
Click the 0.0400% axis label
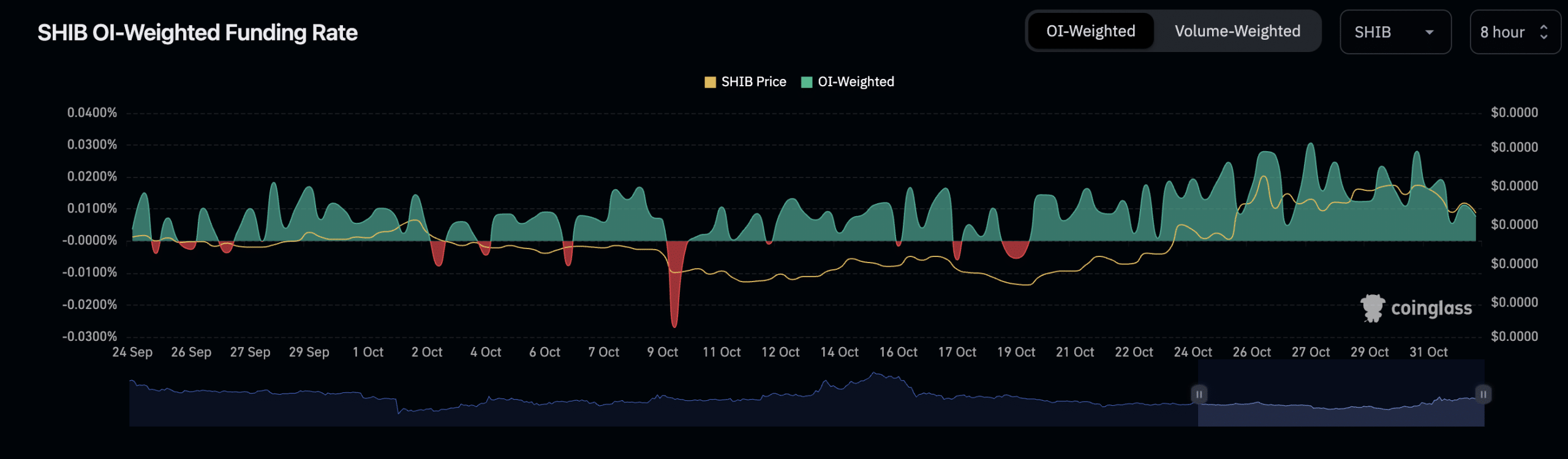pyautogui.click(x=92, y=113)
